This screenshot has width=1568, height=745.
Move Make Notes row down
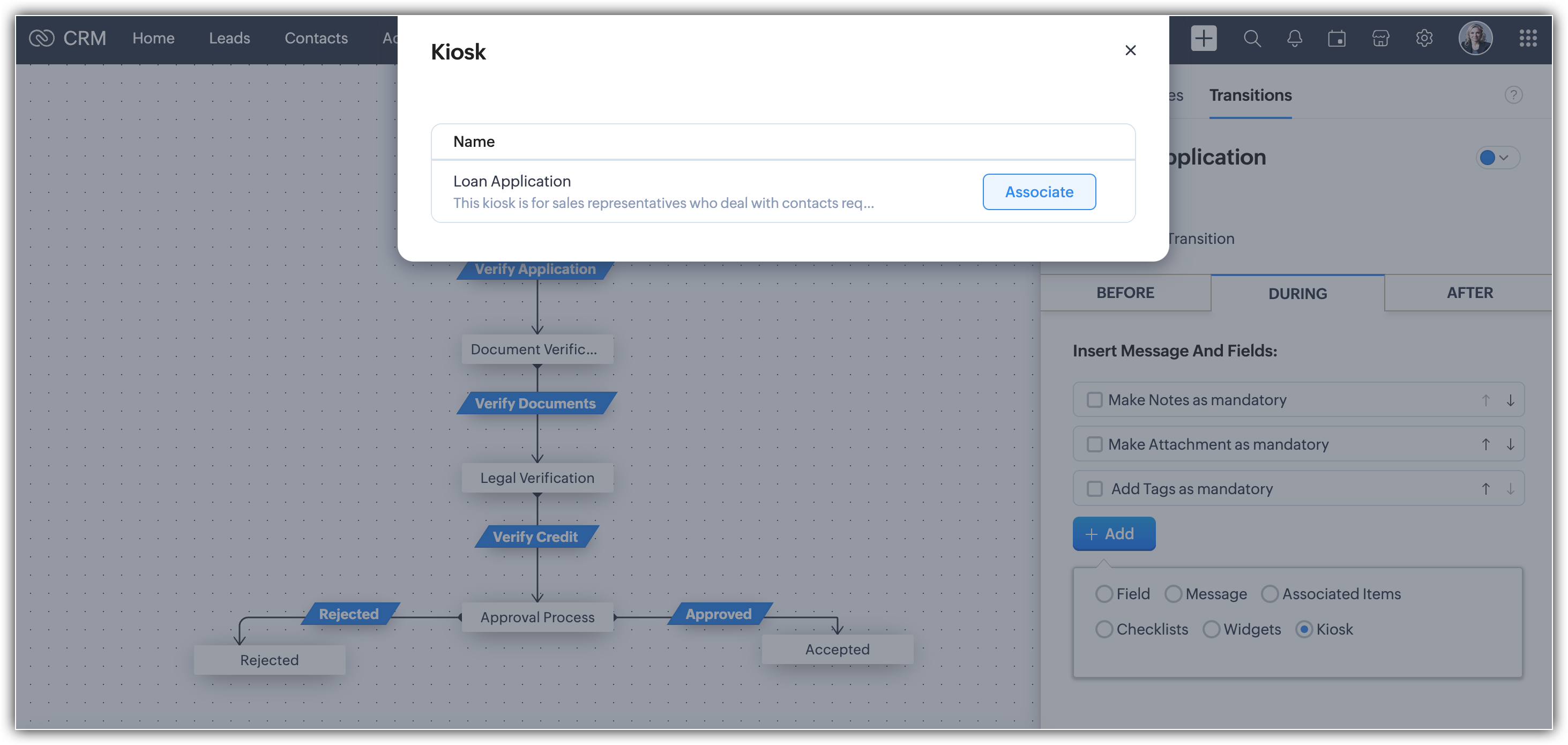click(x=1510, y=400)
